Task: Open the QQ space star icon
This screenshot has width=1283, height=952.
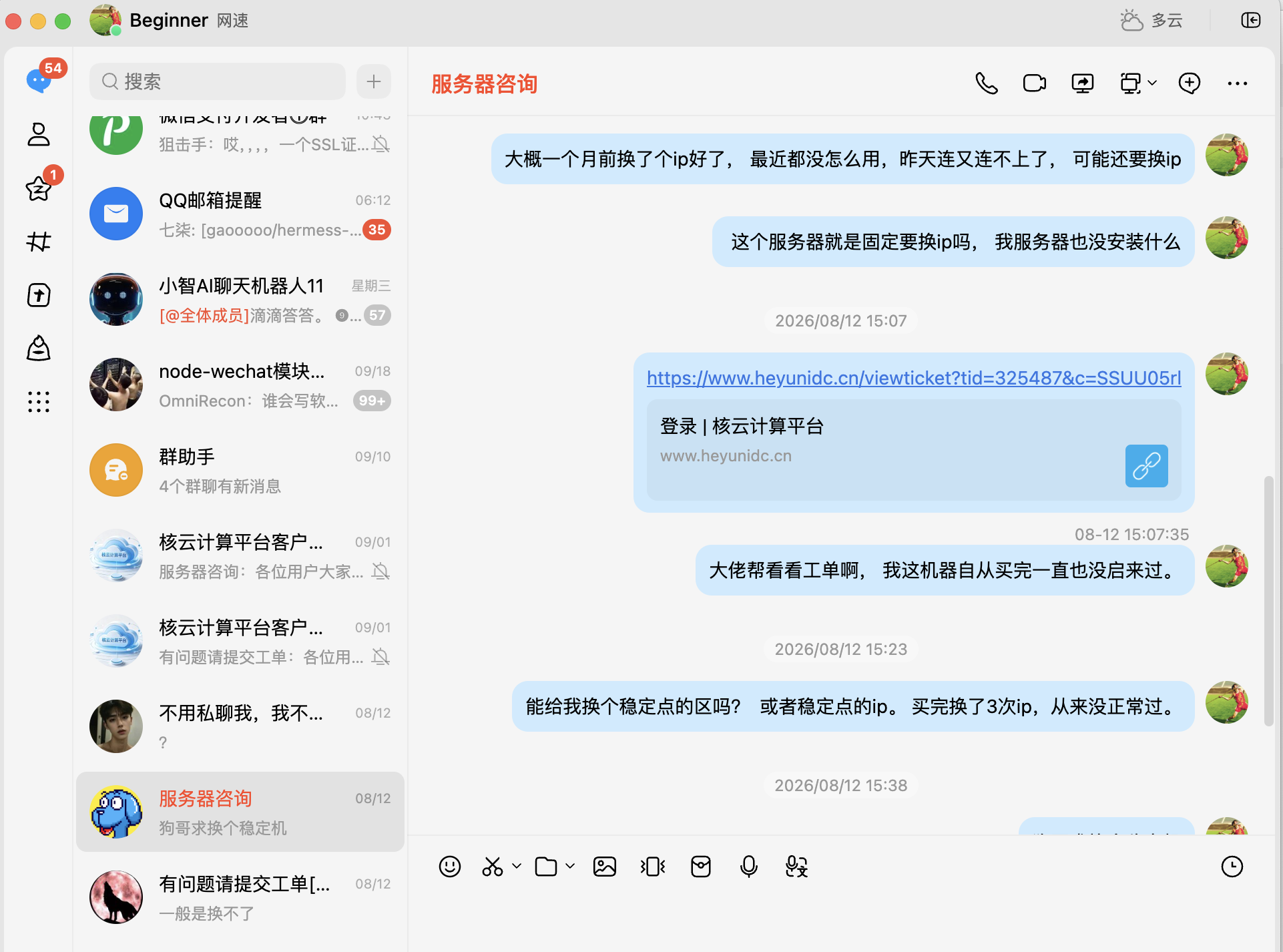Action: [x=39, y=188]
